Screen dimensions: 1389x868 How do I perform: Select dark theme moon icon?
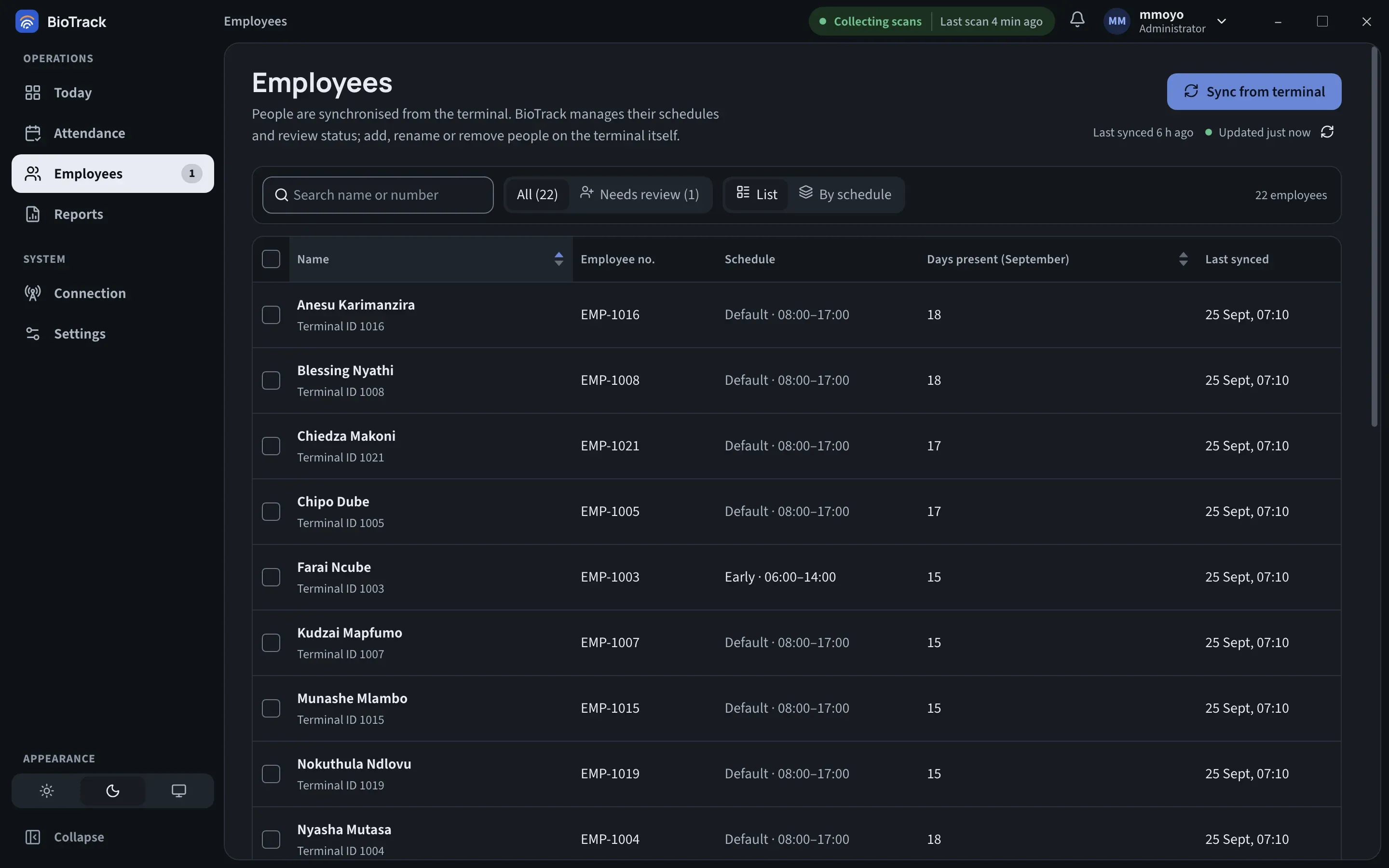[112, 790]
